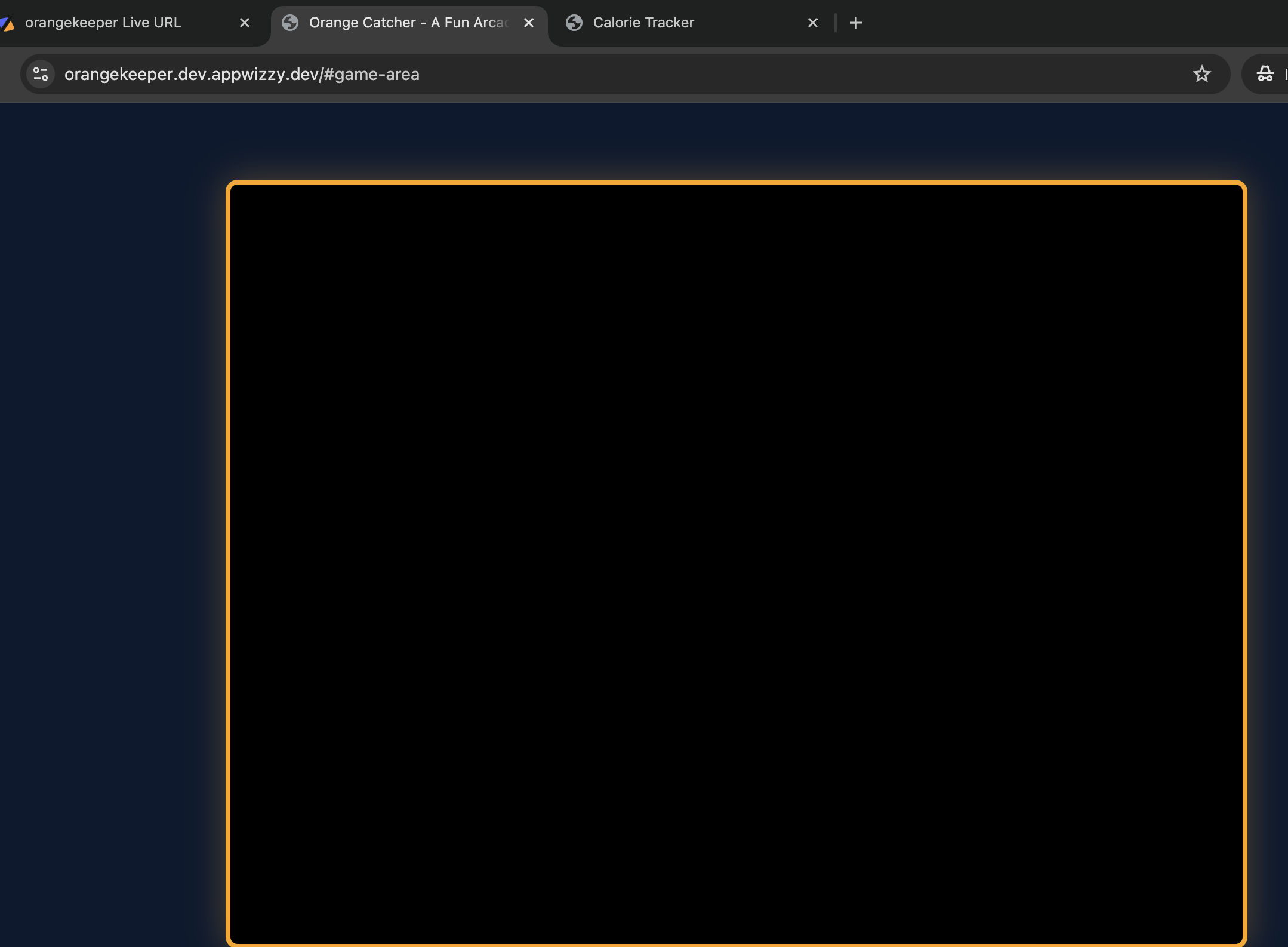1288x947 pixels.
Task: Switch to the Calorie Tracker tab
Action: 643,23
